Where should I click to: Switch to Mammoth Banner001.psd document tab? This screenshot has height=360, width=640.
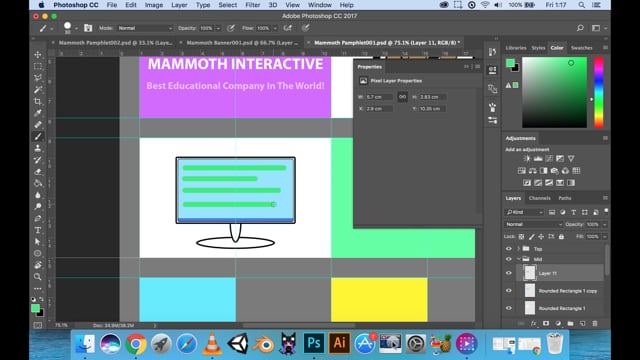point(242,42)
